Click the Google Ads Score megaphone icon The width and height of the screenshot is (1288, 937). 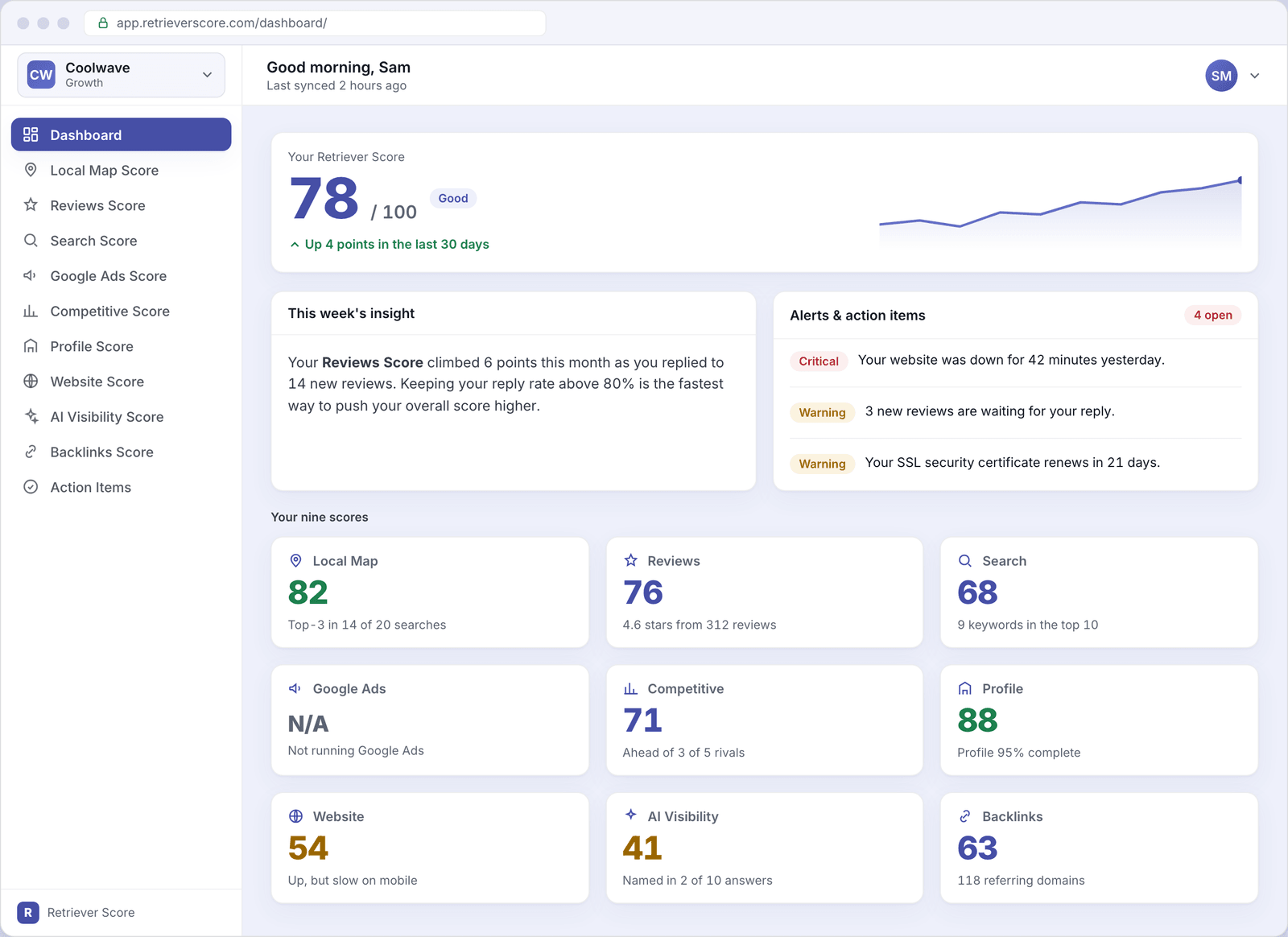(x=31, y=275)
